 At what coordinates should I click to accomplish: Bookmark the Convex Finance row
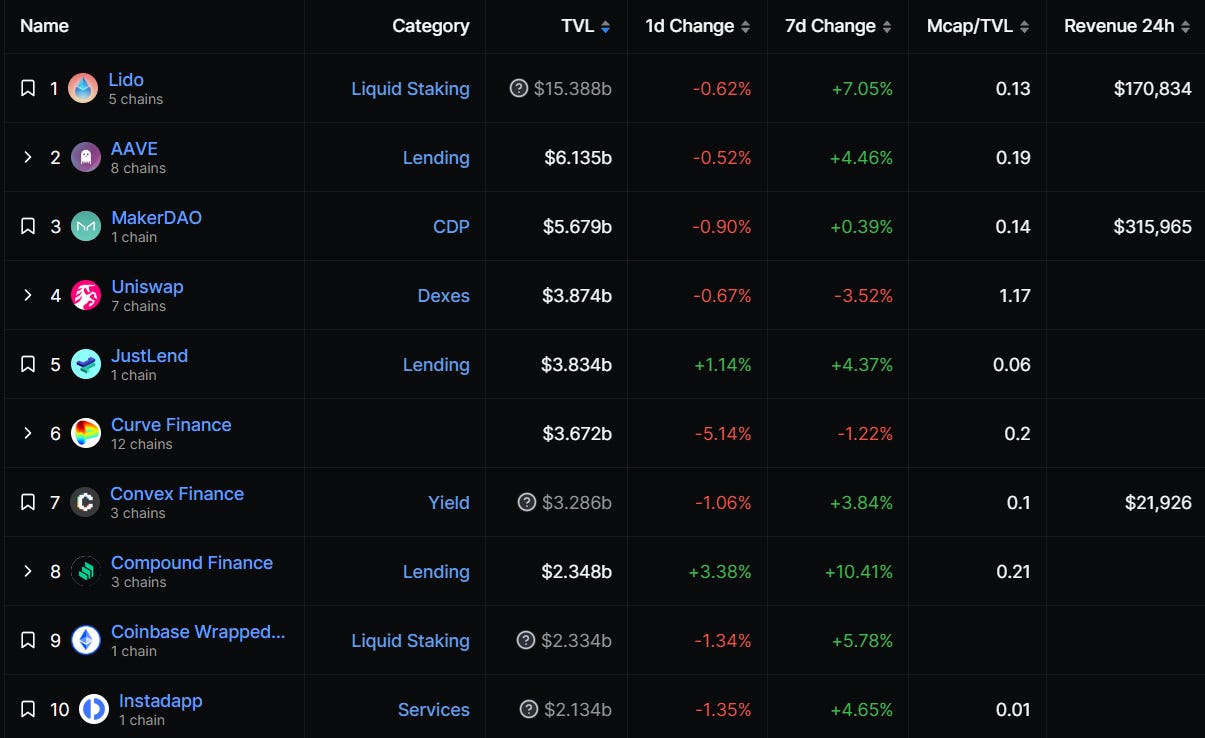coord(28,502)
